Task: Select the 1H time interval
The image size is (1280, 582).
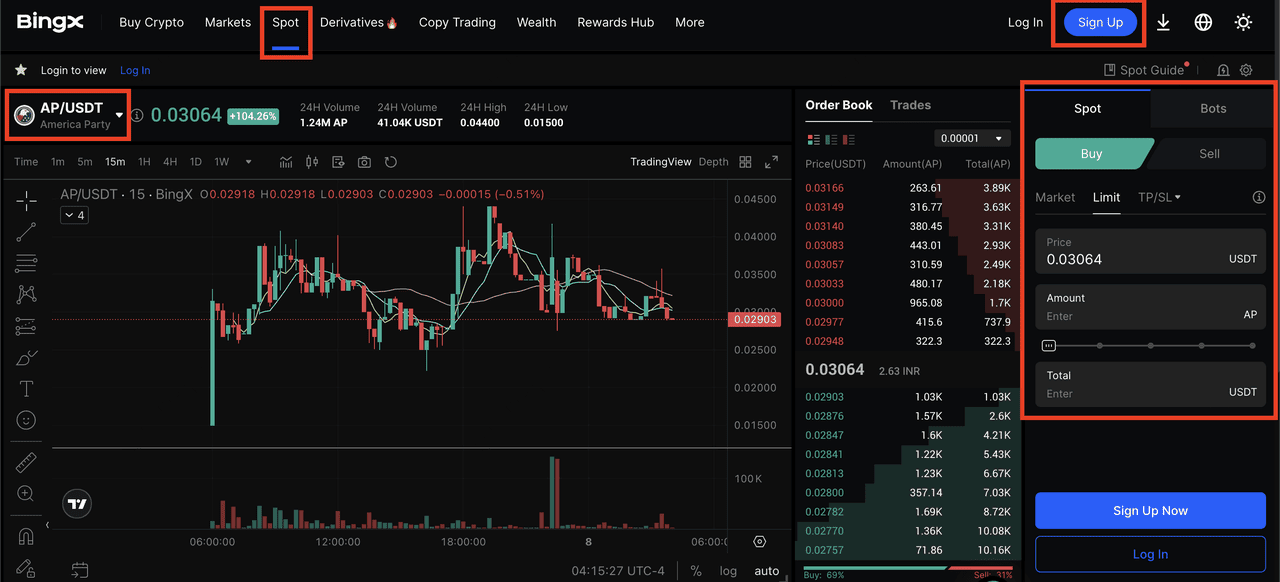Action: pyautogui.click(x=144, y=162)
